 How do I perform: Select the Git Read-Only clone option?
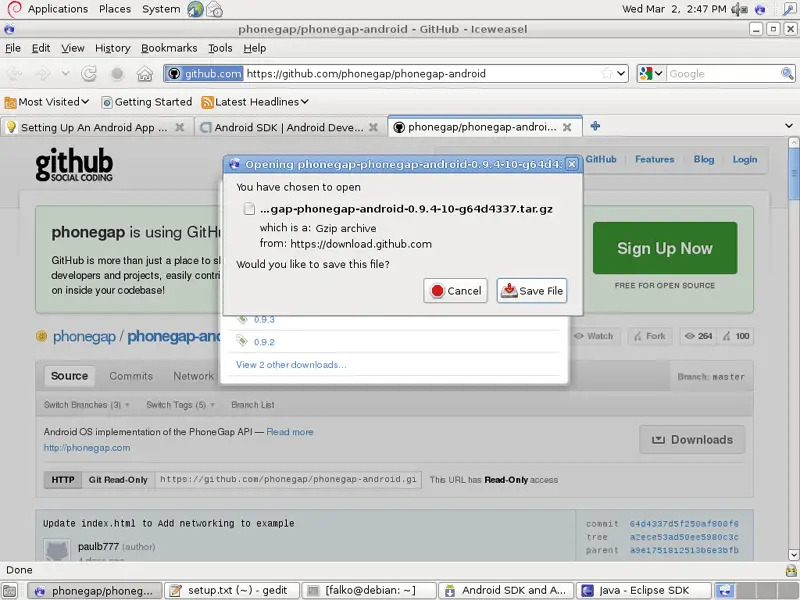[x=118, y=480]
